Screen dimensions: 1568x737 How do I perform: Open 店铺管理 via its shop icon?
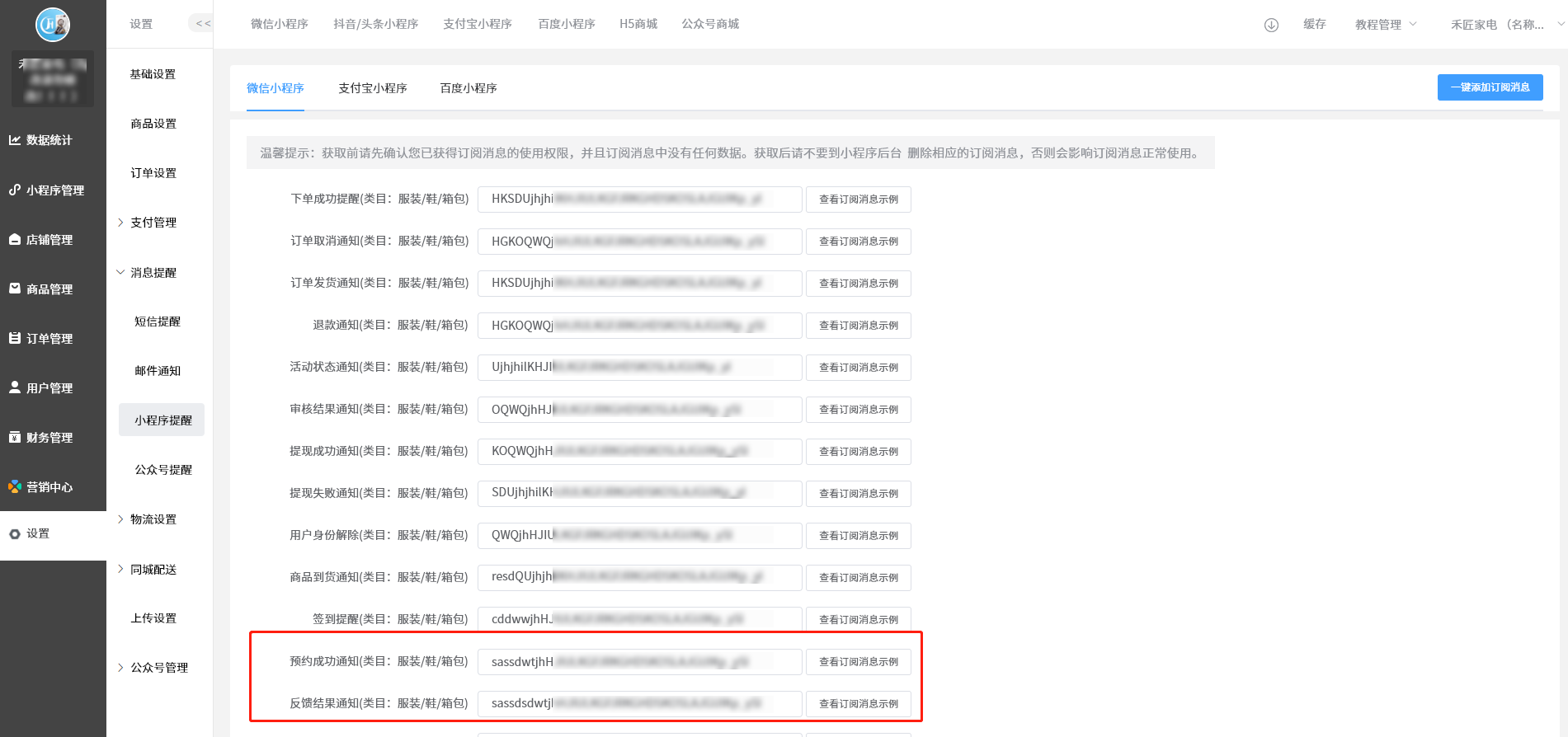coord(15,239)
